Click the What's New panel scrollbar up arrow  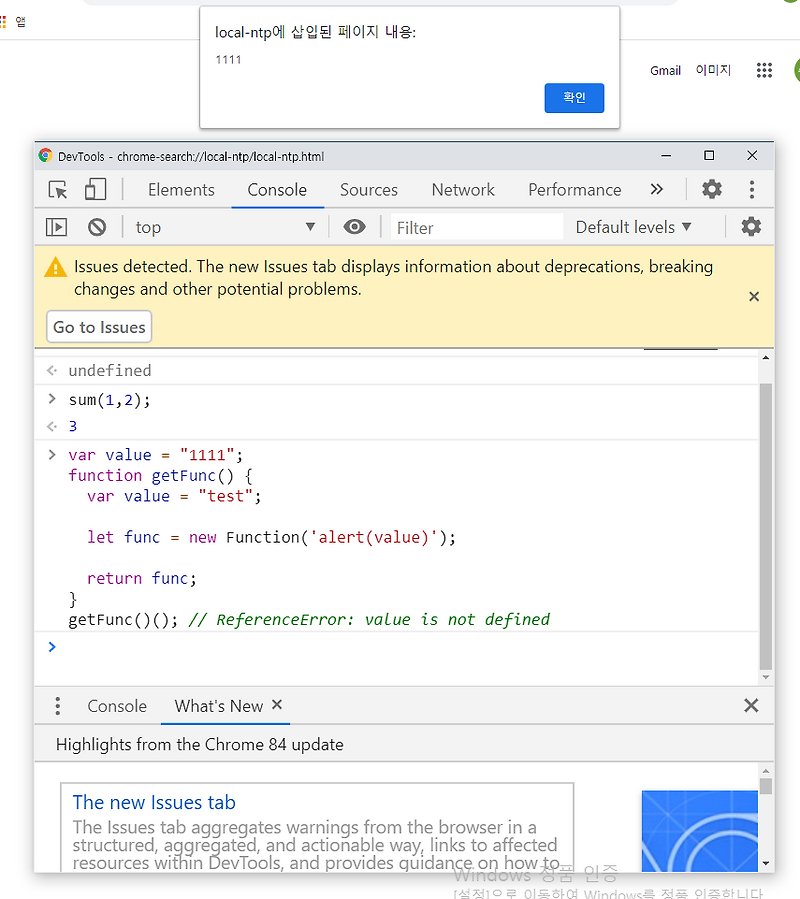click(766, 771)
